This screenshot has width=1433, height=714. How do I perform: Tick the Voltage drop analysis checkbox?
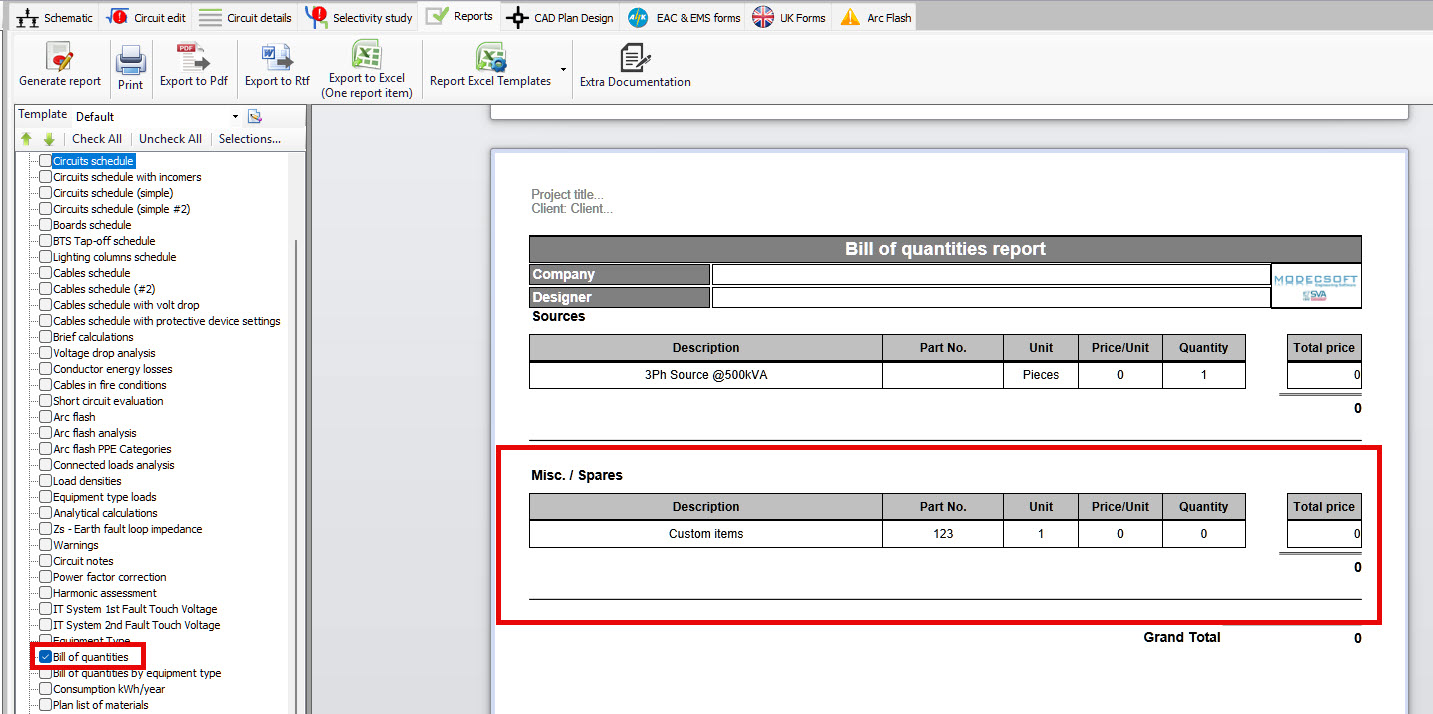(x=45, y=353)
